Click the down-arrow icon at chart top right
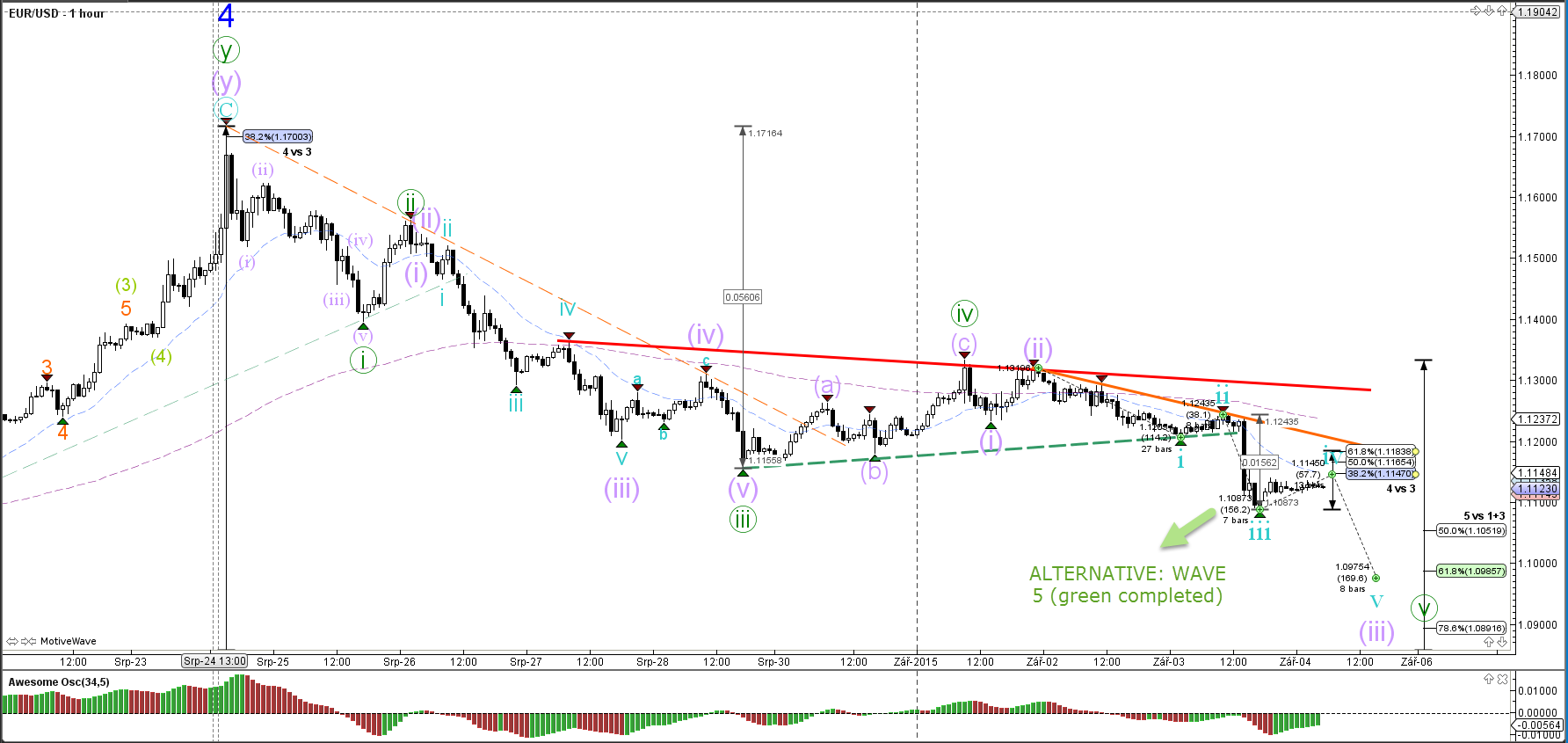This screenshot has width=1568, height=743. (x=1489, y=11)
